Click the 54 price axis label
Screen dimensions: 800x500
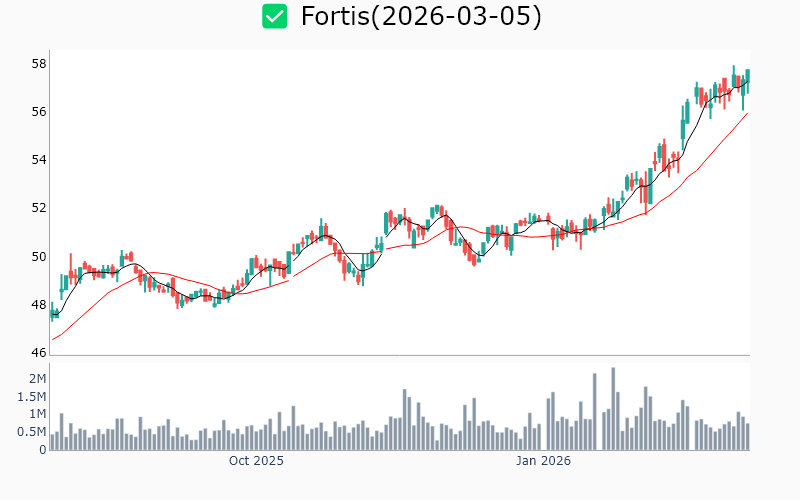click(x=39, y=160)
